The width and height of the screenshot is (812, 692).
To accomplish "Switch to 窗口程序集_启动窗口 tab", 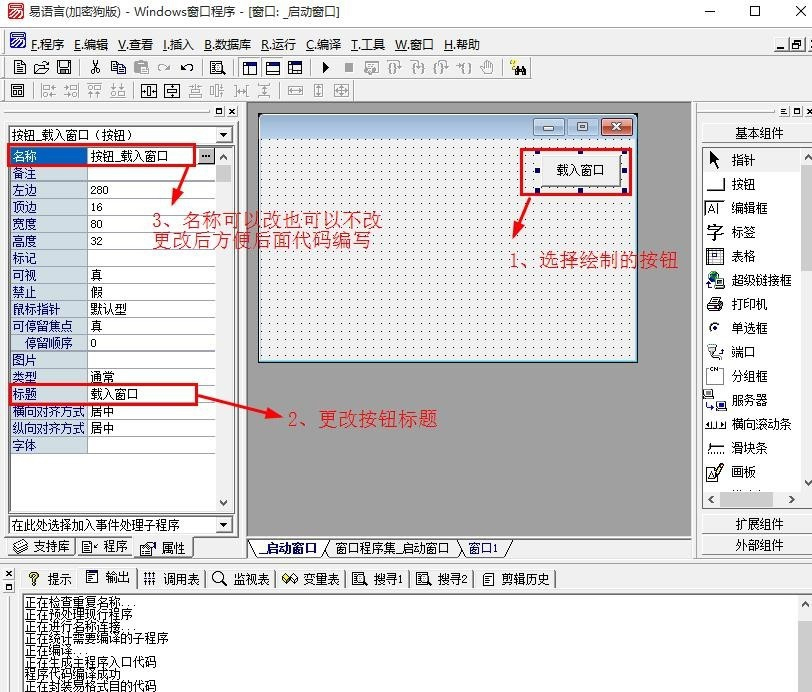I will point(392,548).
